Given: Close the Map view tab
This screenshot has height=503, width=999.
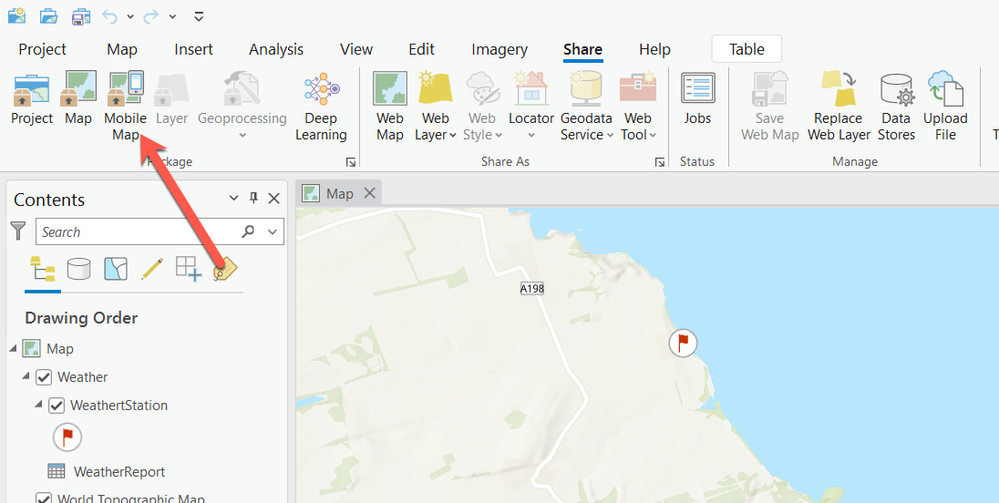Looking at the screenshot, I should [370, 193].
